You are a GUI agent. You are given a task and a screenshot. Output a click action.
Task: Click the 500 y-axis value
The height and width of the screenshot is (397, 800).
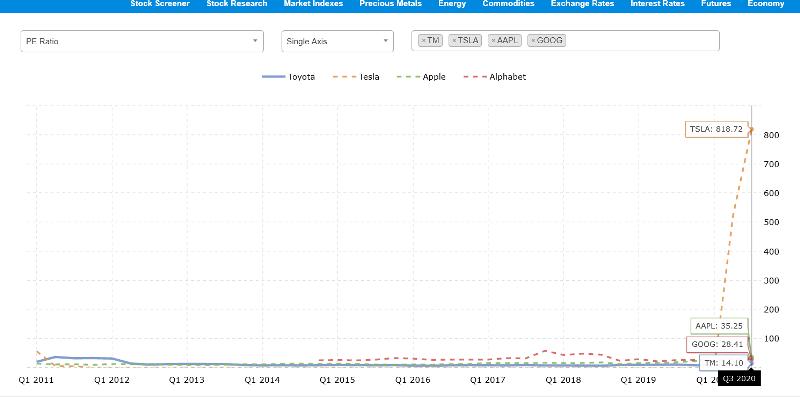(x=770, y=222)
